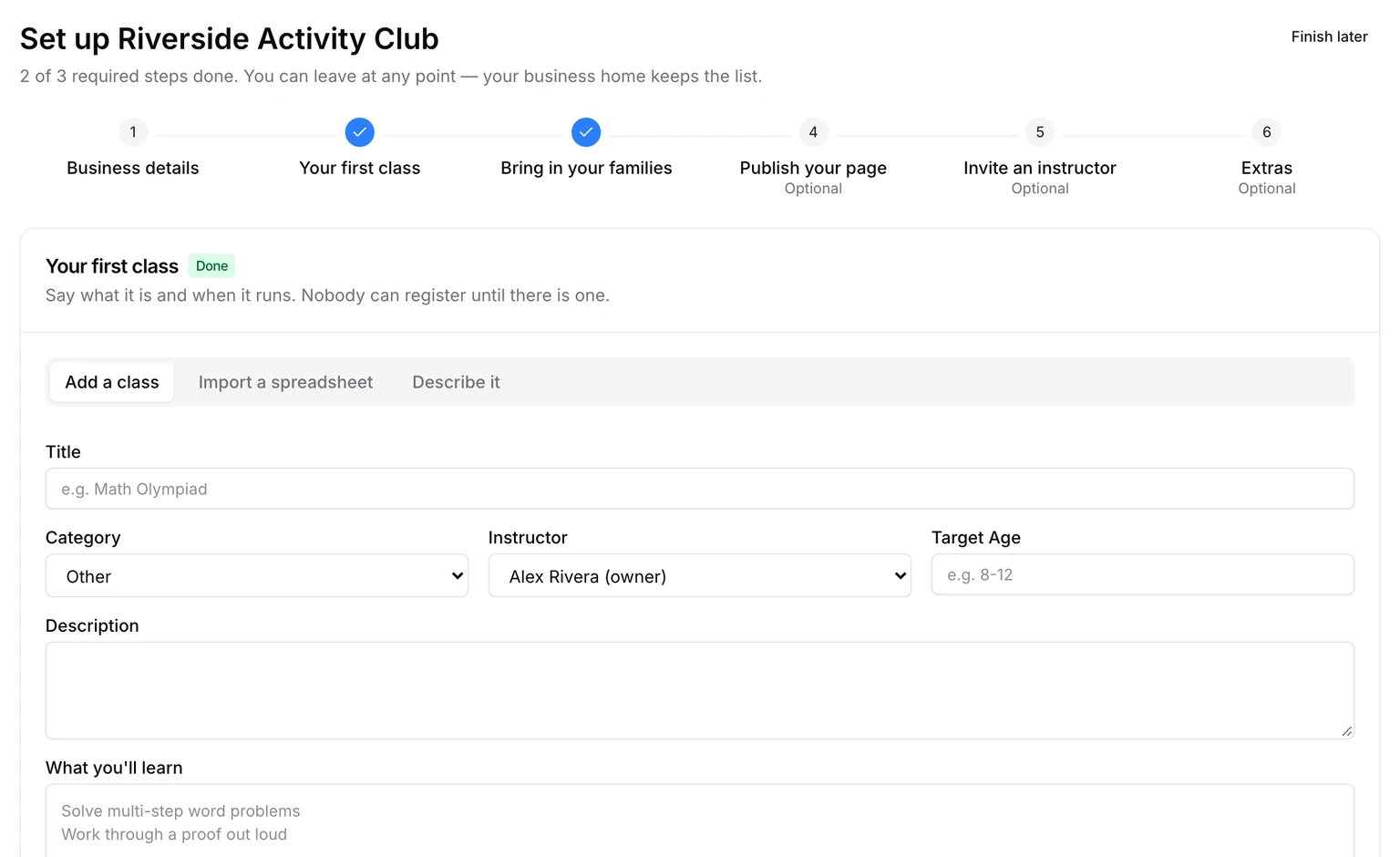Click the green Done badge
The image size is (1400, 857).
211,265
